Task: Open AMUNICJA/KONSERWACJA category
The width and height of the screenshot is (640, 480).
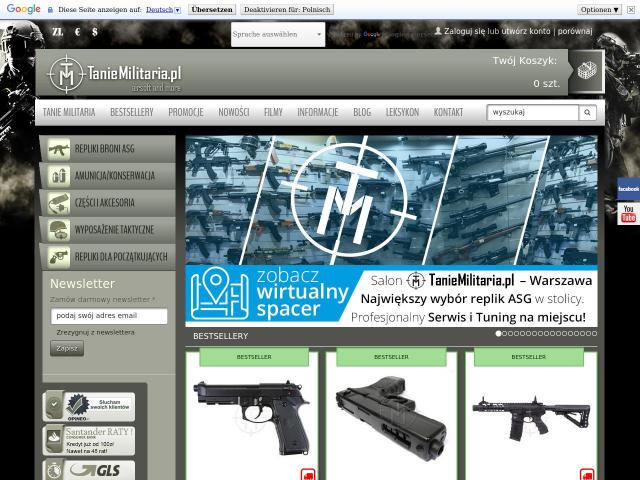Action: pyautogui.click(x=108, y=176)
